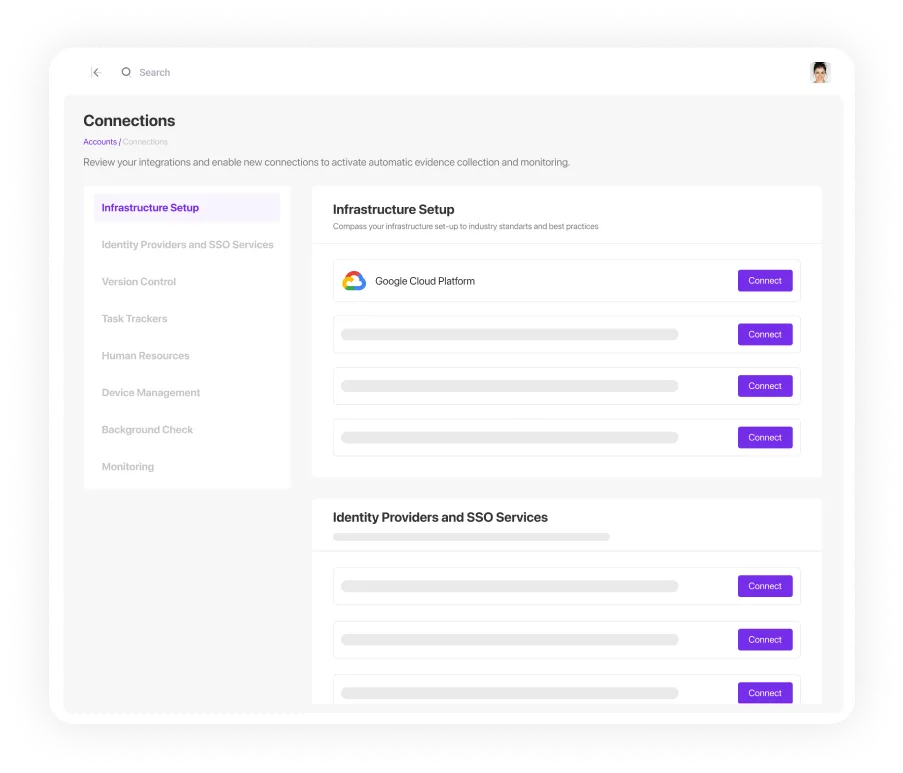Click the Google Cloud Platform logo
Screen dimensions: 903x773
pos(353,281)
